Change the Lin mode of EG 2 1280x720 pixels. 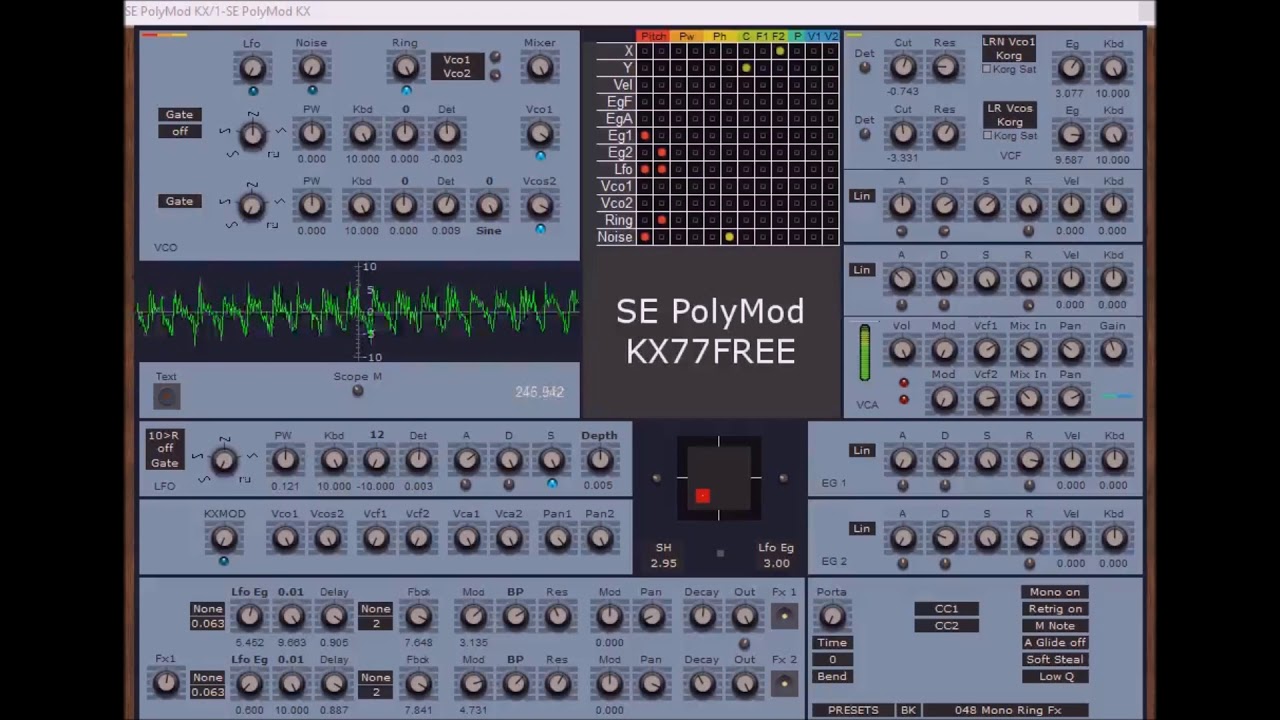tap(861, 529)
